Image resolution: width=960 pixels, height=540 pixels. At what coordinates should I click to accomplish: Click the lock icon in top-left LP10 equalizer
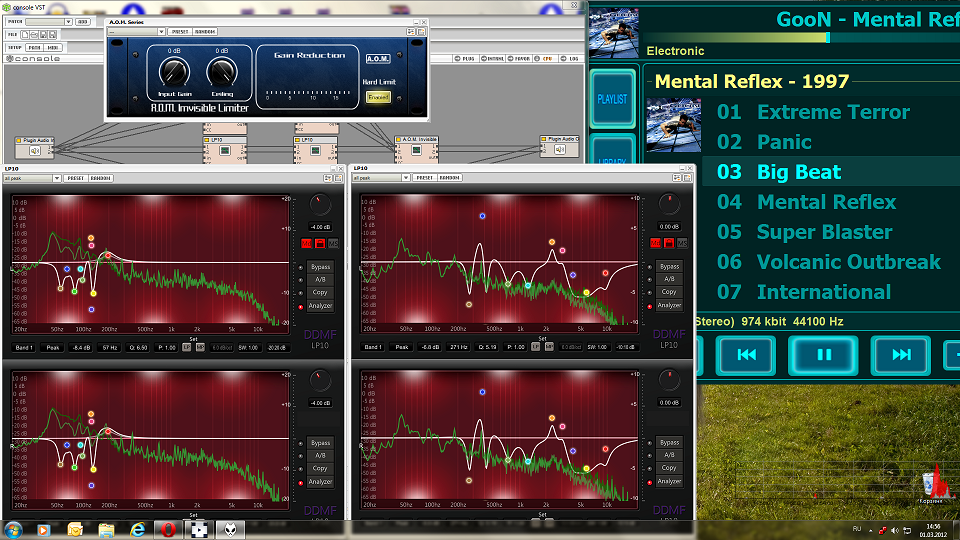click(320, 243)
